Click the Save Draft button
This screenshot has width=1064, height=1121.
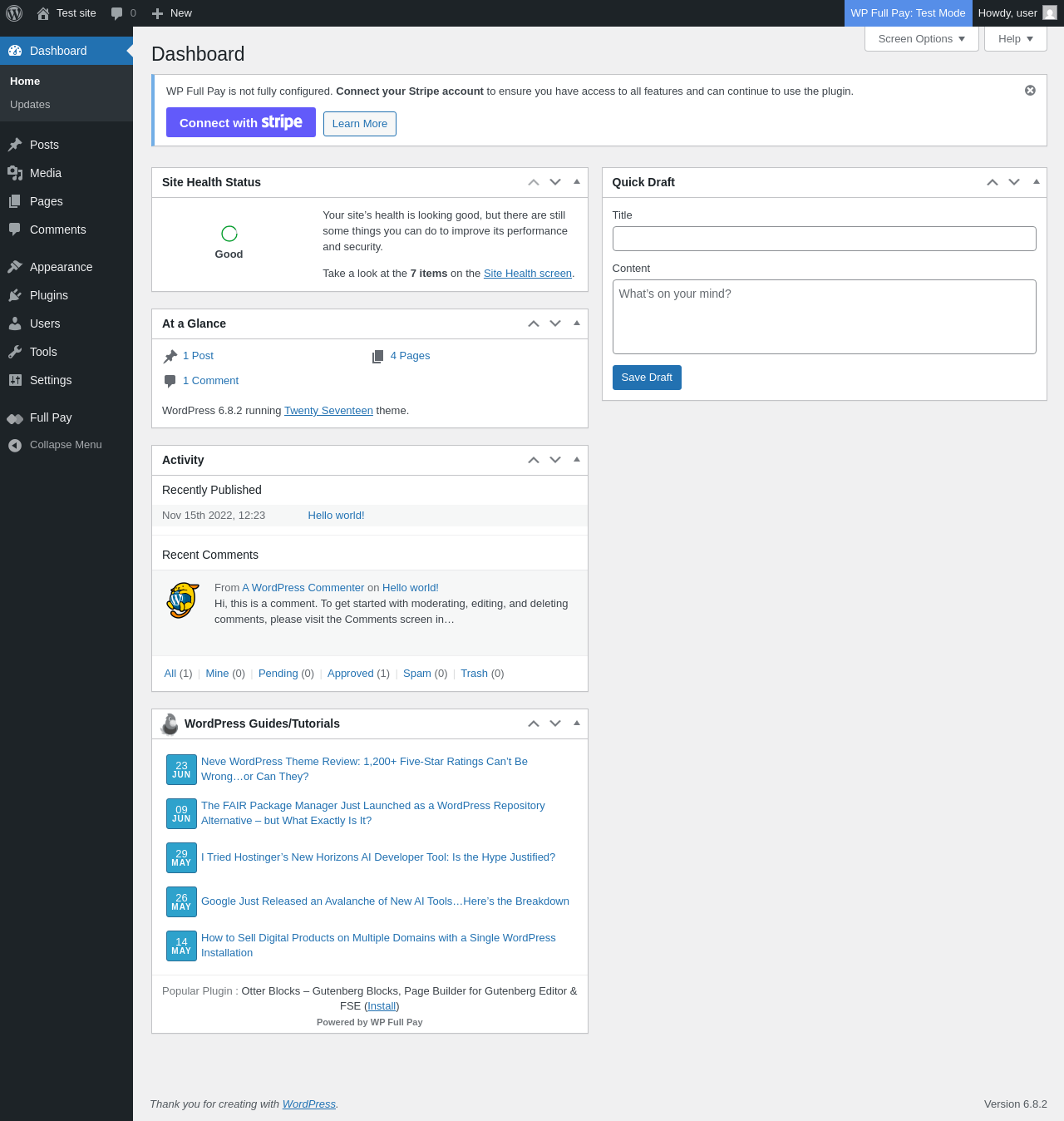647,378
